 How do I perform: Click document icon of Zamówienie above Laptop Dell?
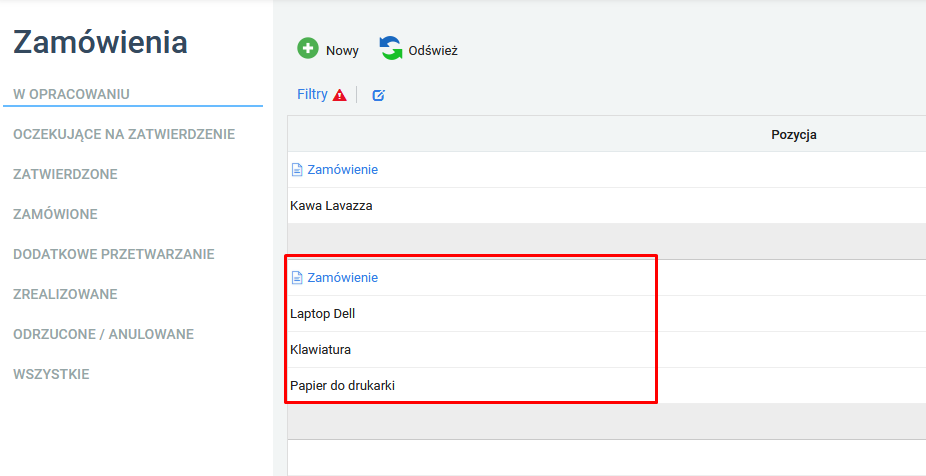[298, 278]
